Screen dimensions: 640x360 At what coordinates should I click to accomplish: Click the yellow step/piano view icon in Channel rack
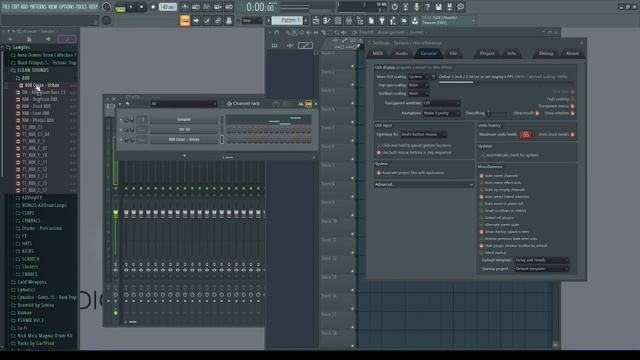click(x=308, y=104)
